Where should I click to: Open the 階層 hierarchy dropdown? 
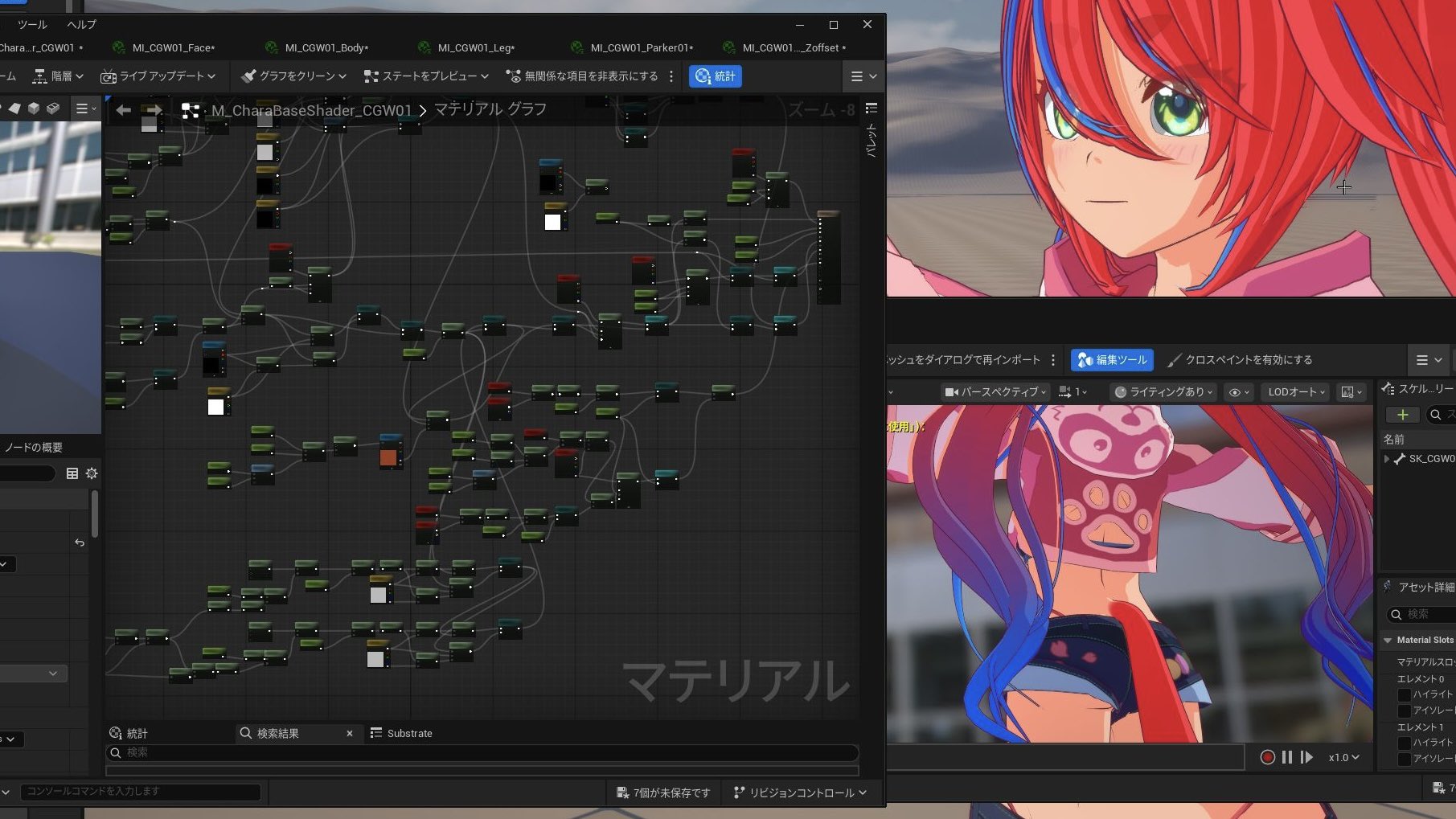(58, 76)
